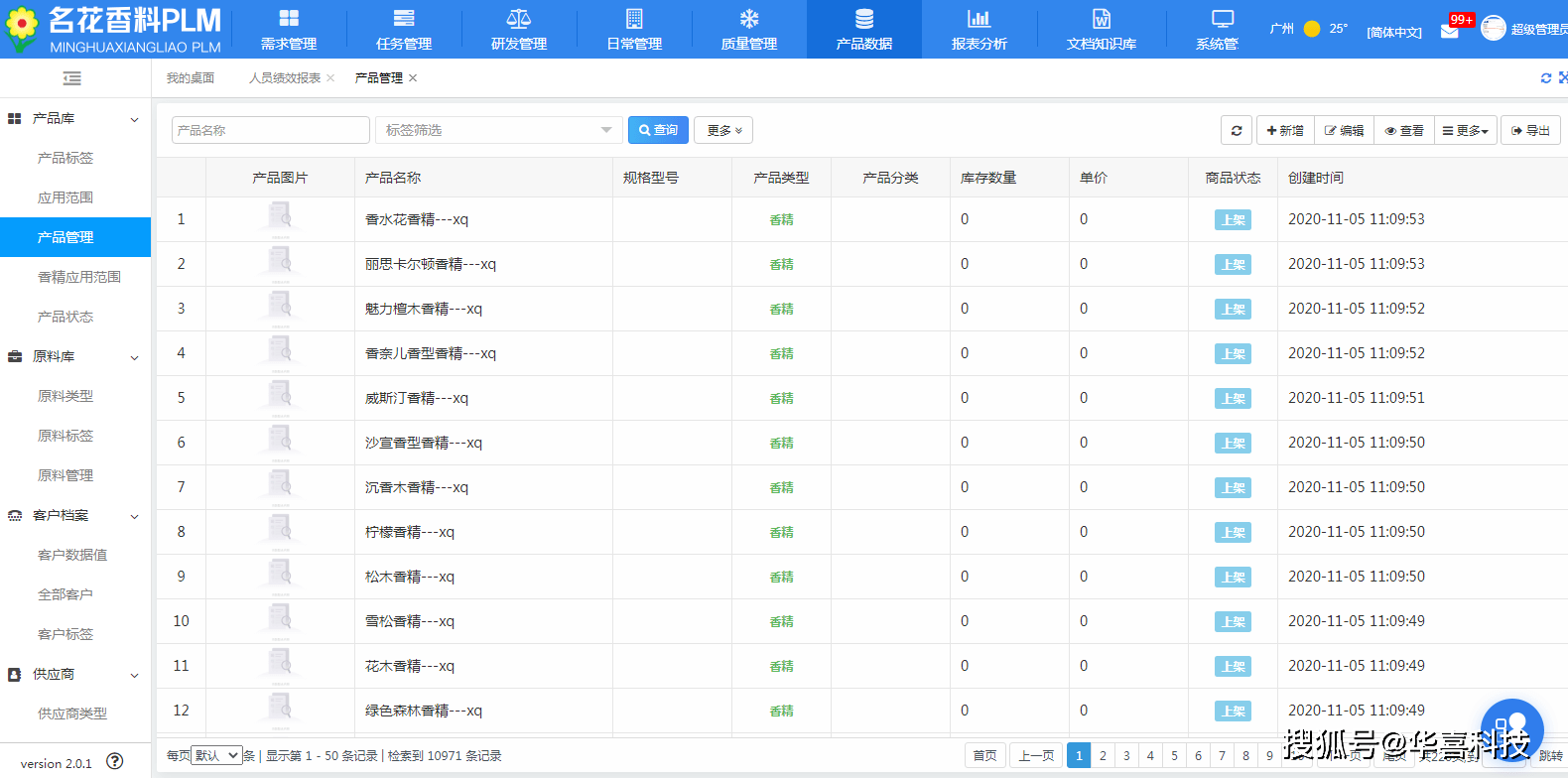Image resolution: width=1568 pixels, height=778 pixels.
Task: Click the page reload icon in the tab bar
Action: click(x=1545, y=78)
